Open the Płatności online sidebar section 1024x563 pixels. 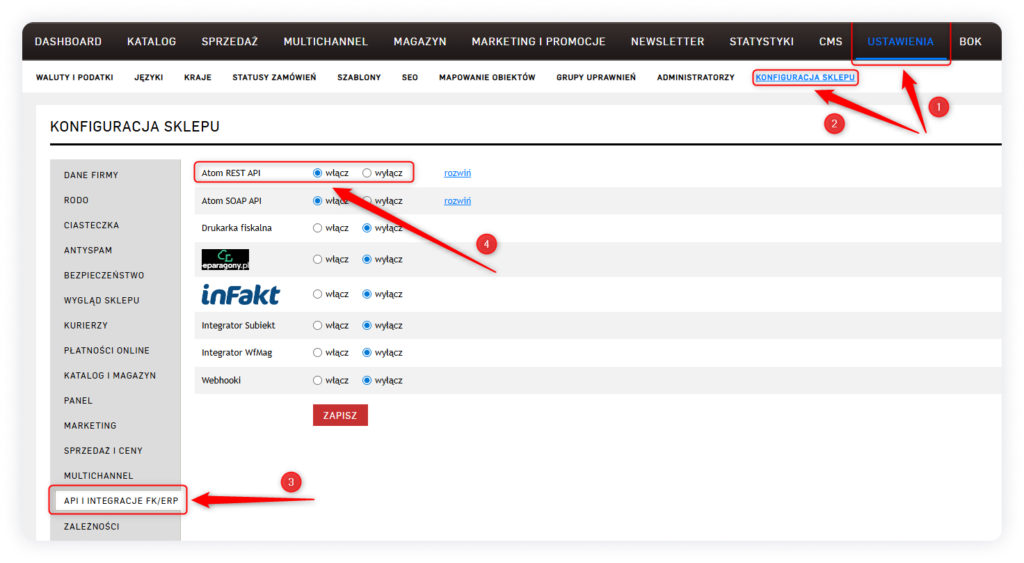(106, 351)
